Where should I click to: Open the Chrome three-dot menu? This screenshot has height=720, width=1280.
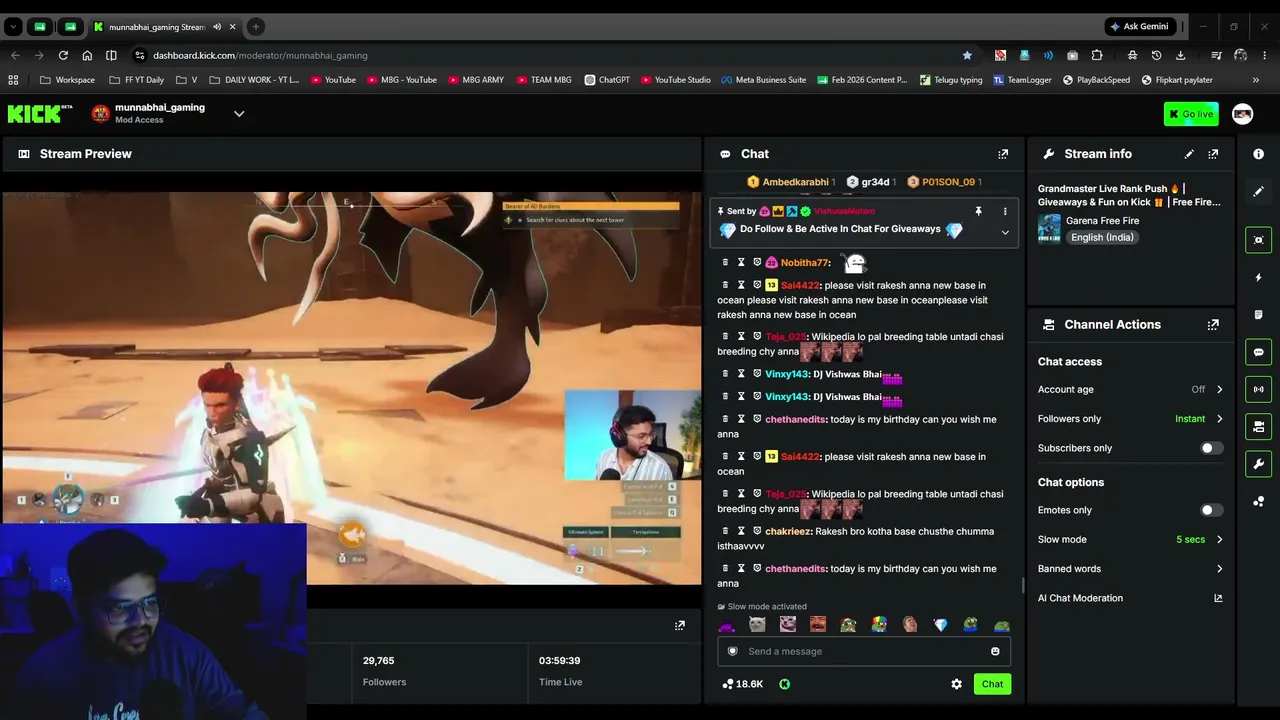(1267, 55)
